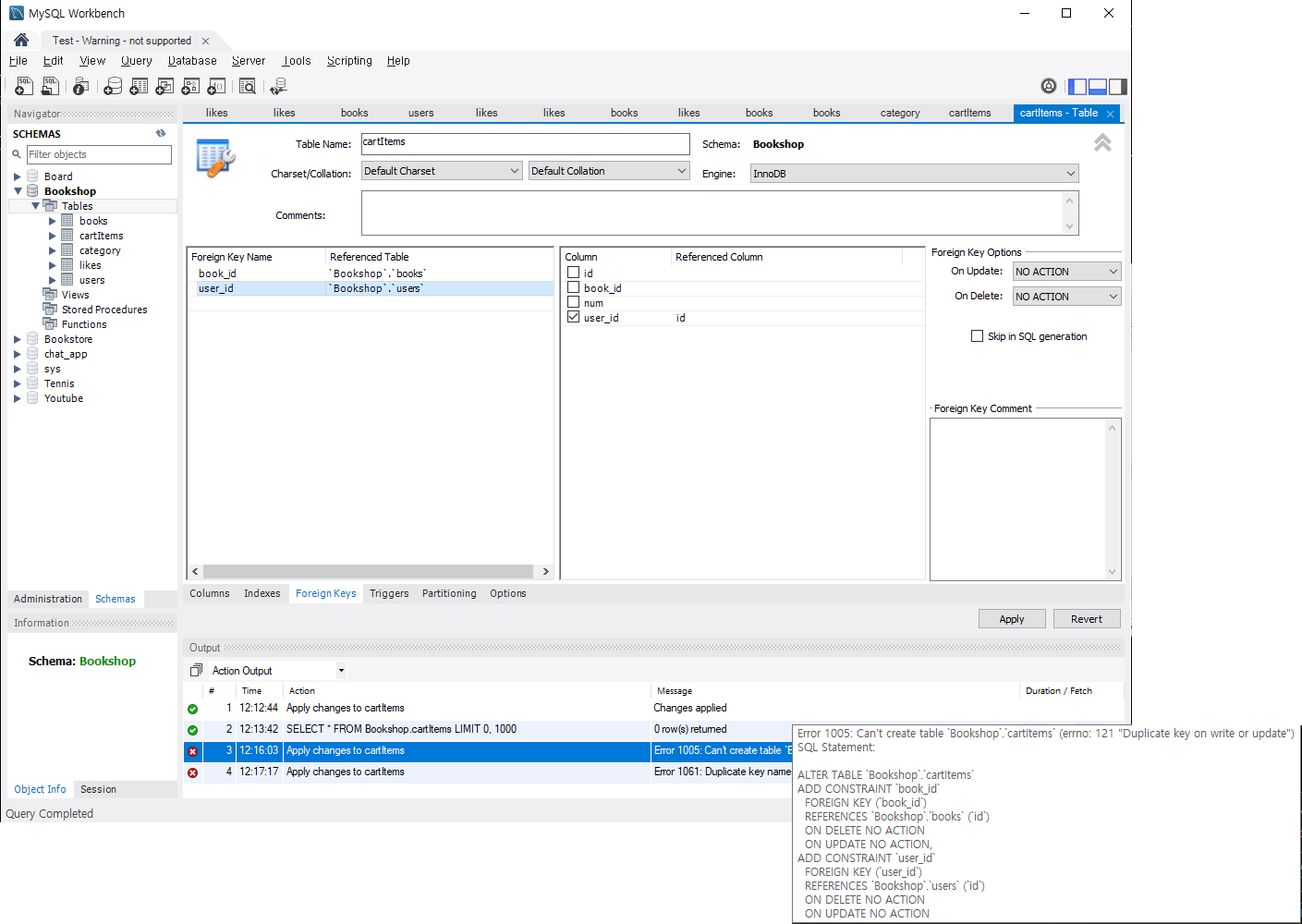Image resolution: width=1302 pixels, height=924 pixels.
Task: Go to the home screen icon
Action: click(21, 40)
